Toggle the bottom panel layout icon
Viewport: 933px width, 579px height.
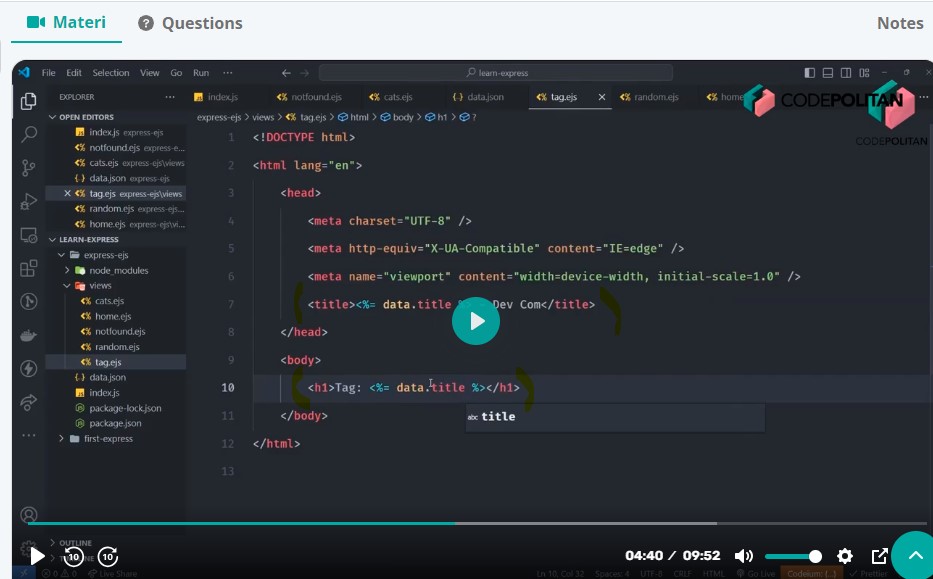(x=828, y=73)
